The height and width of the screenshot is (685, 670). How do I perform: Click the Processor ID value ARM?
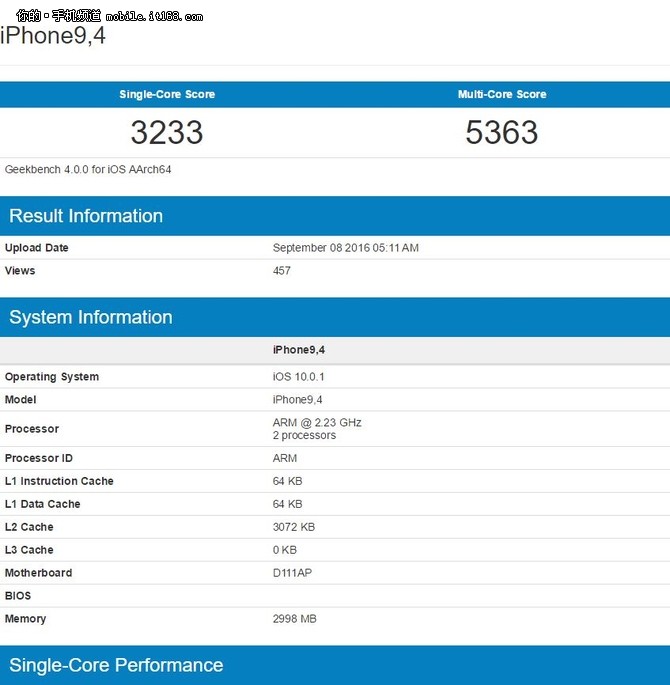click(x=285, y=458)
